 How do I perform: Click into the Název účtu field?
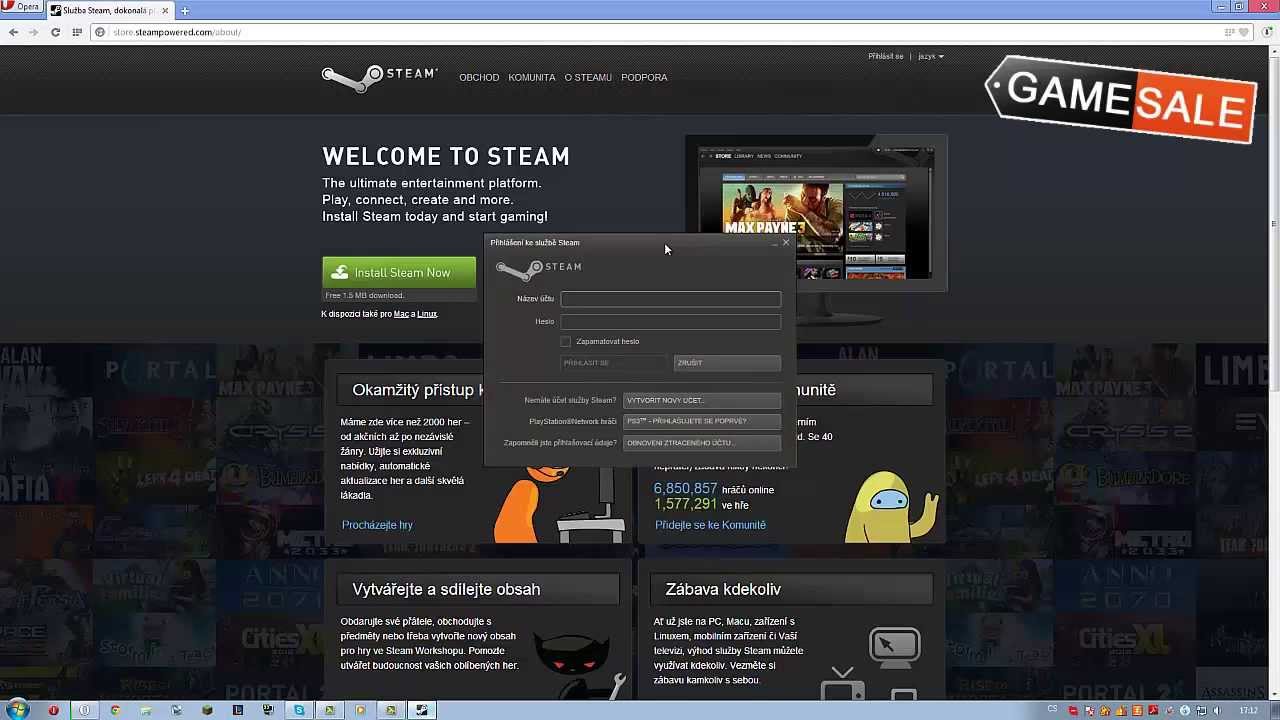pos(670,299)
